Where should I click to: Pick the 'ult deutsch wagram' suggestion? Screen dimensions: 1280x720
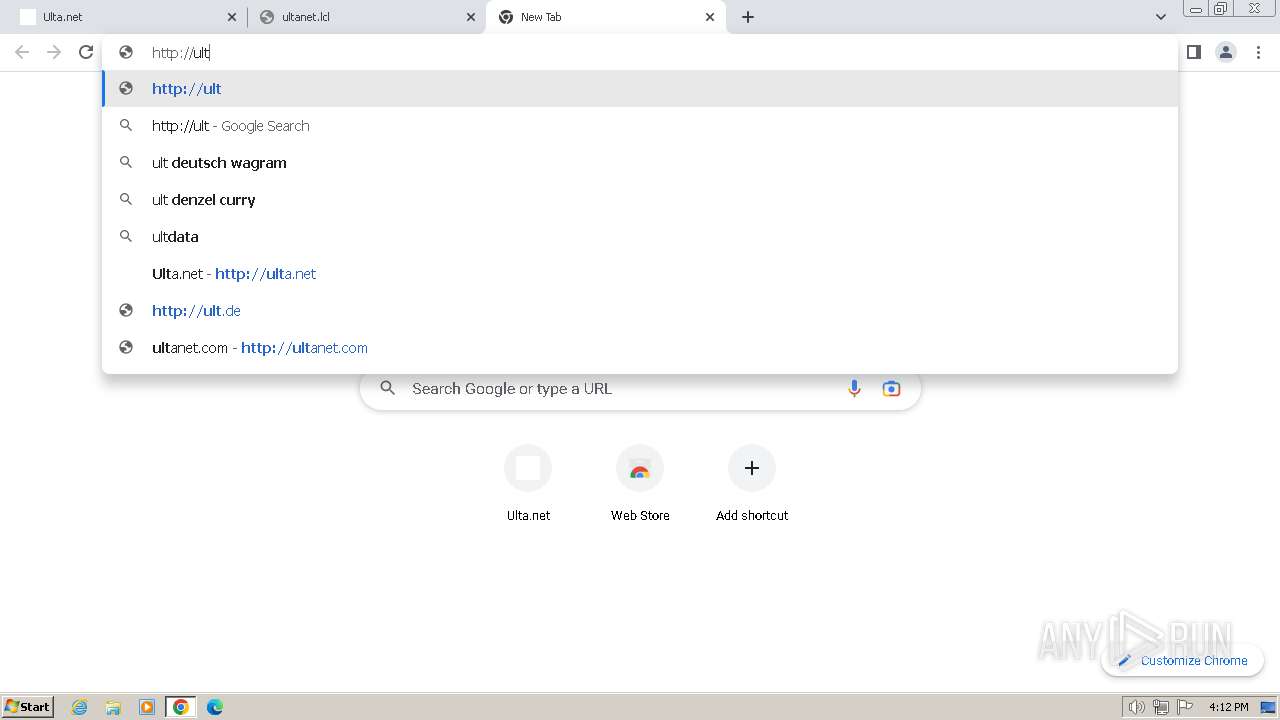click(640, 162)
